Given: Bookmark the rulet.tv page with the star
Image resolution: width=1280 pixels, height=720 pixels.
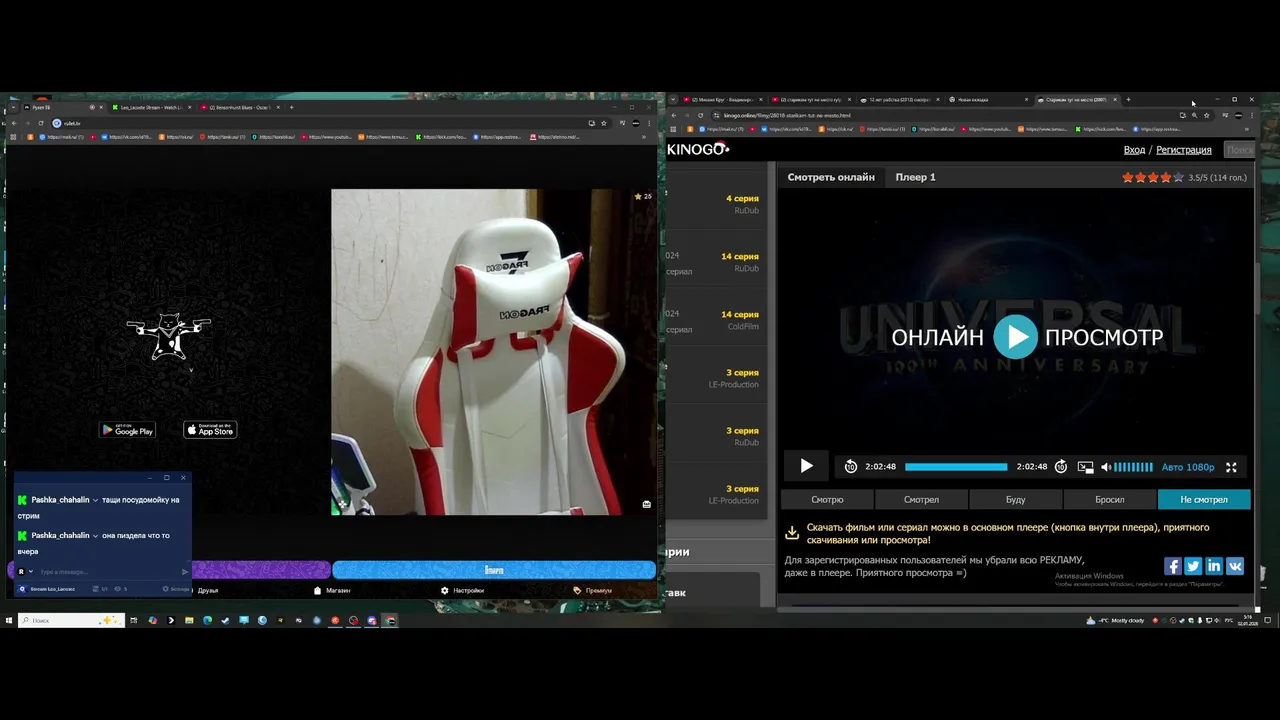Looking at the screenshot, I should 603,123.
